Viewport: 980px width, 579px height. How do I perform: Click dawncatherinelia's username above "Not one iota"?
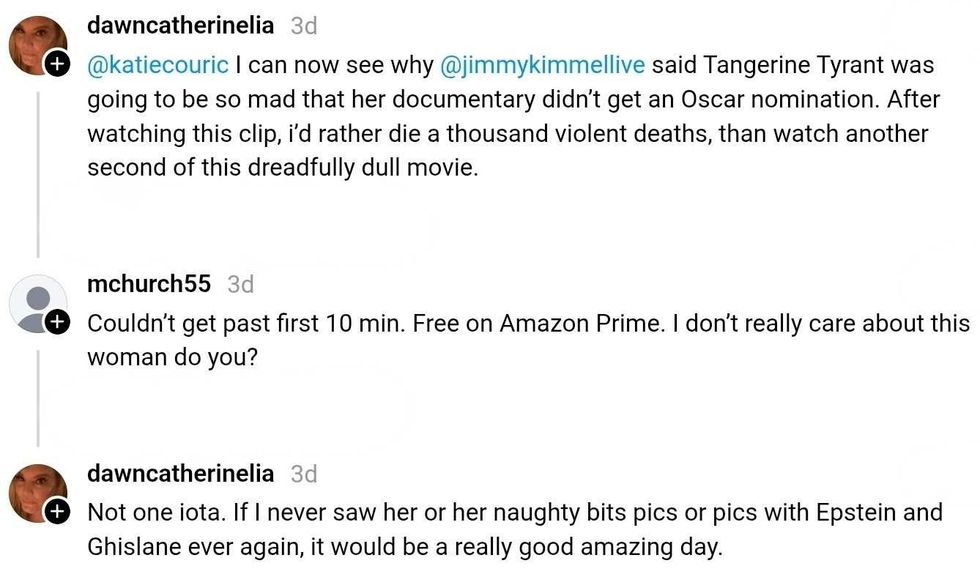coord(180,473)
